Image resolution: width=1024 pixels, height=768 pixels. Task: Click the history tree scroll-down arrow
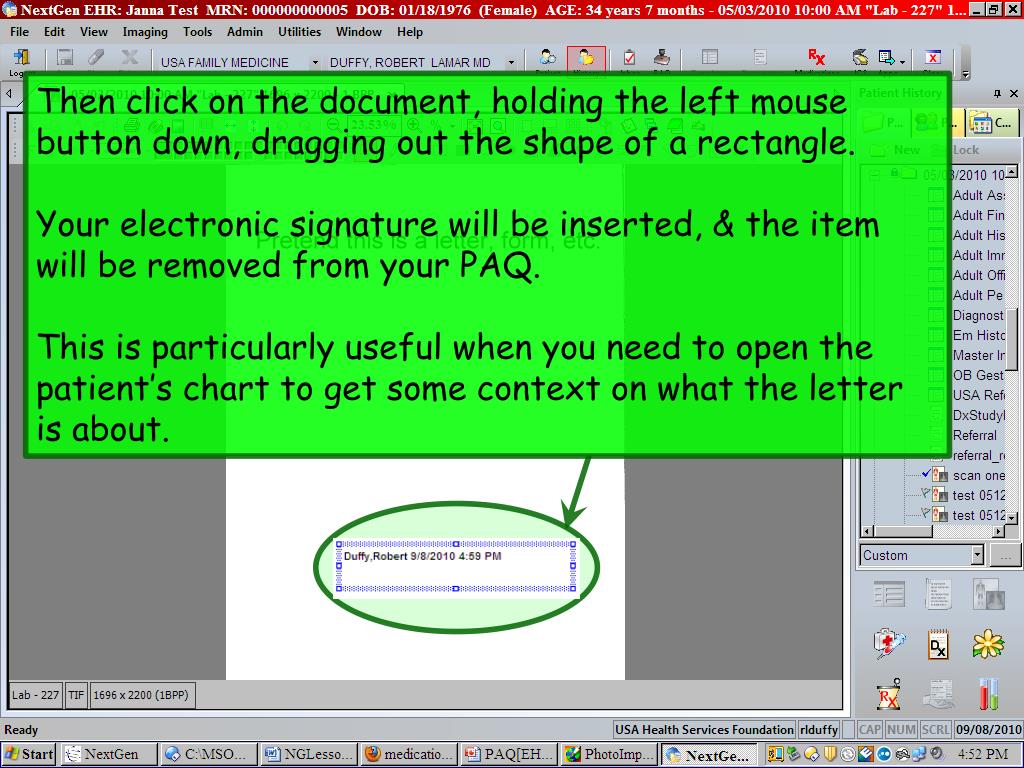click(1012, 517)
